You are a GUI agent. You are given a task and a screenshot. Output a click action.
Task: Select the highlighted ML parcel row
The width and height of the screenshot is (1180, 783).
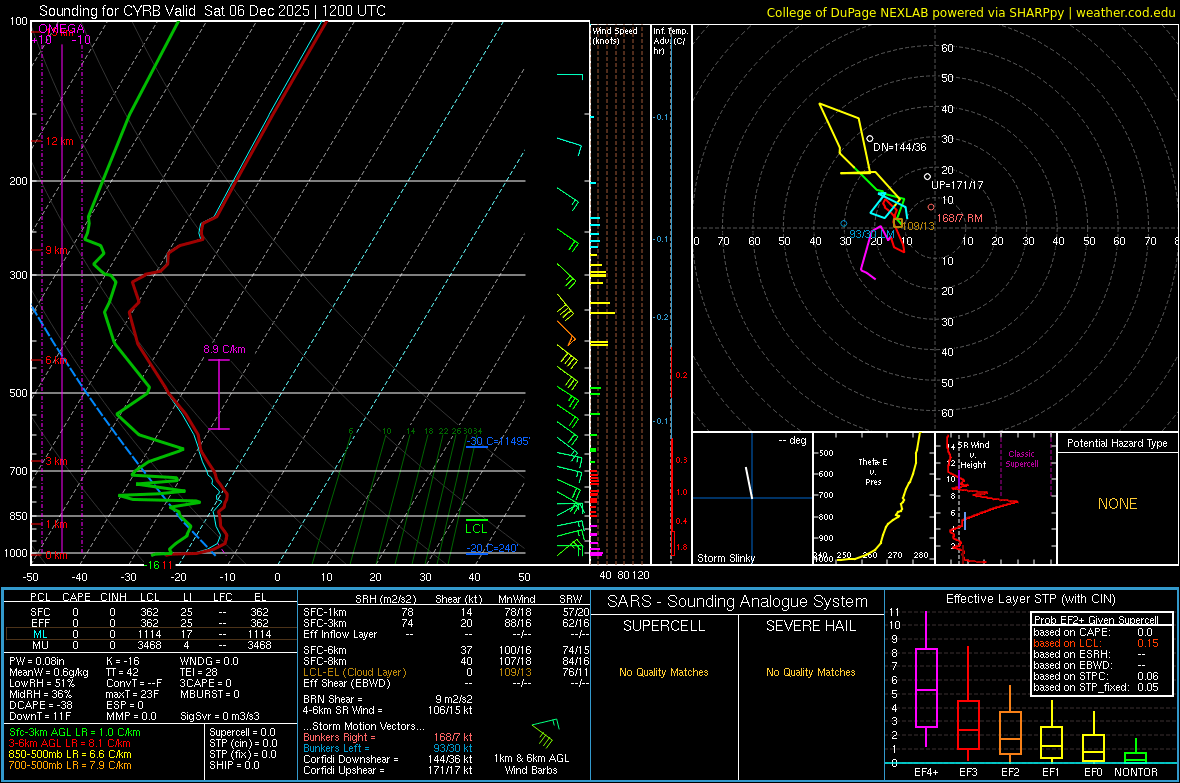[150, 634]
